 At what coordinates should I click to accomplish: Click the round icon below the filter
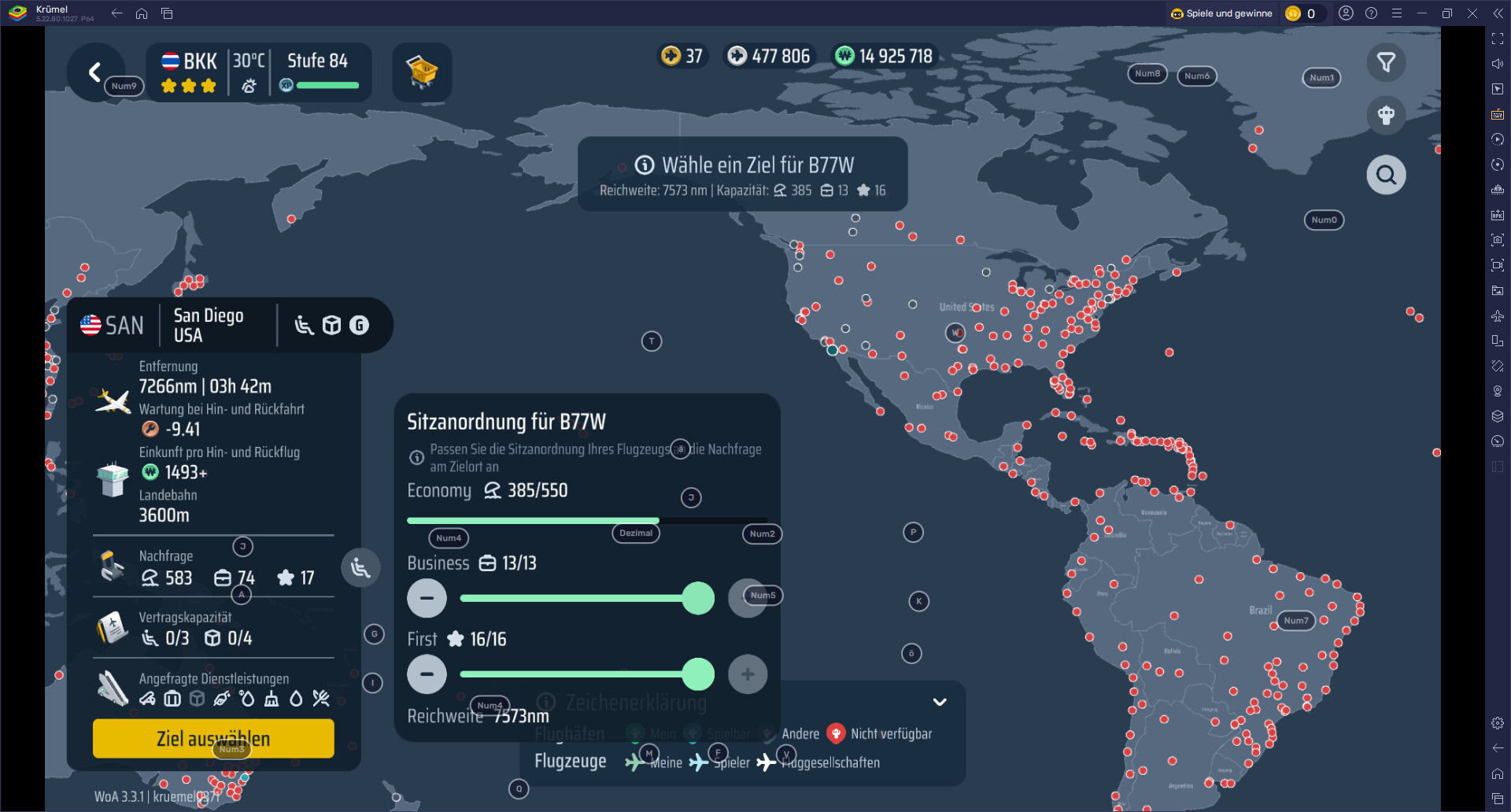(1386, 115)
